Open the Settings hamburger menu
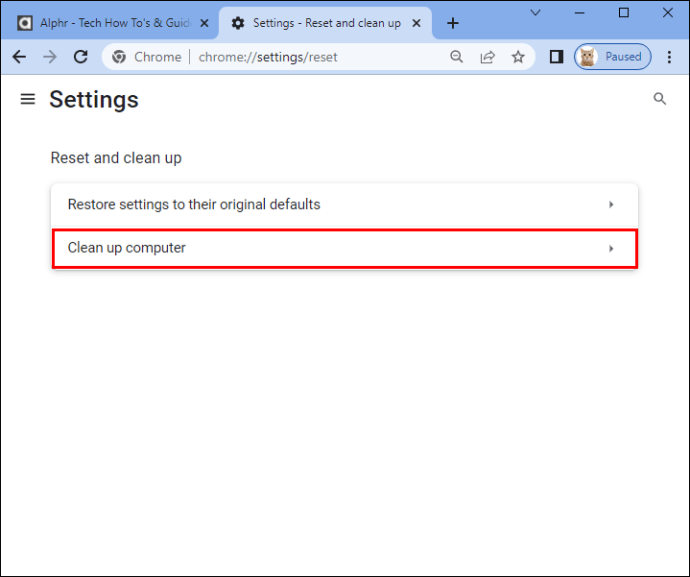 28,99
